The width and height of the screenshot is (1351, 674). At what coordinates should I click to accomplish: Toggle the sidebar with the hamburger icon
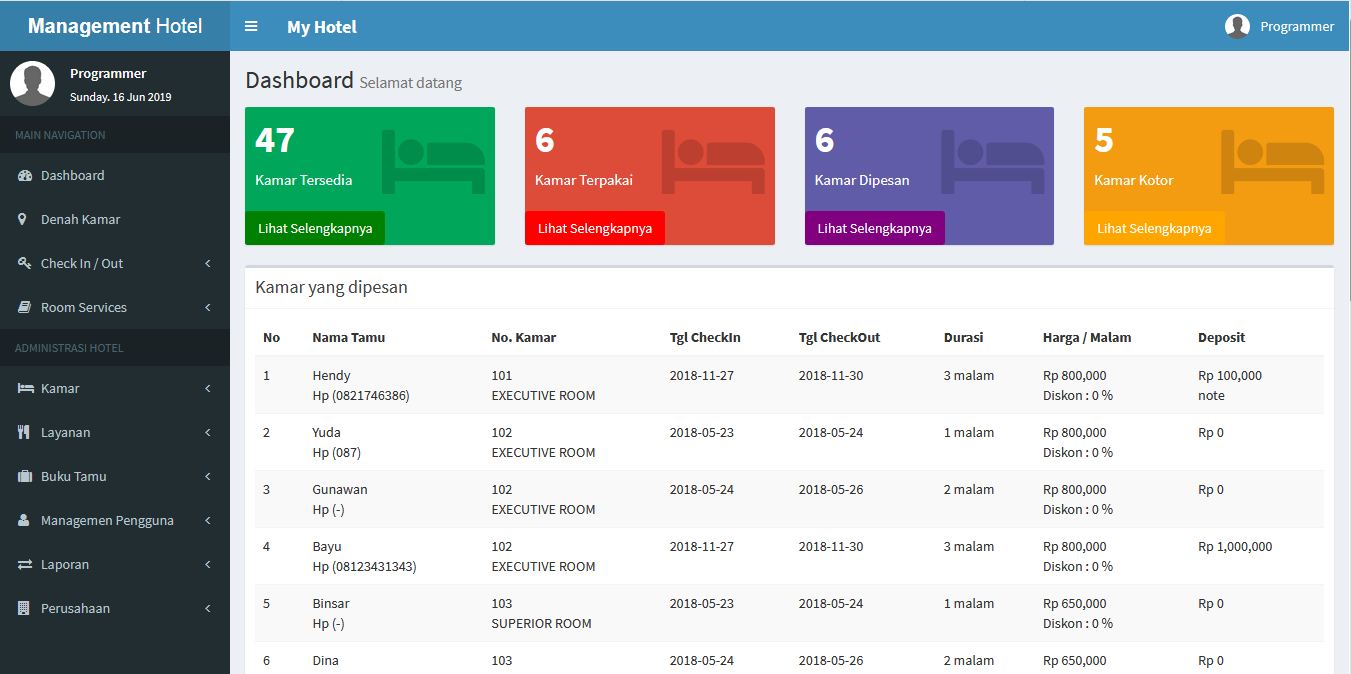[x=251, y=26]
